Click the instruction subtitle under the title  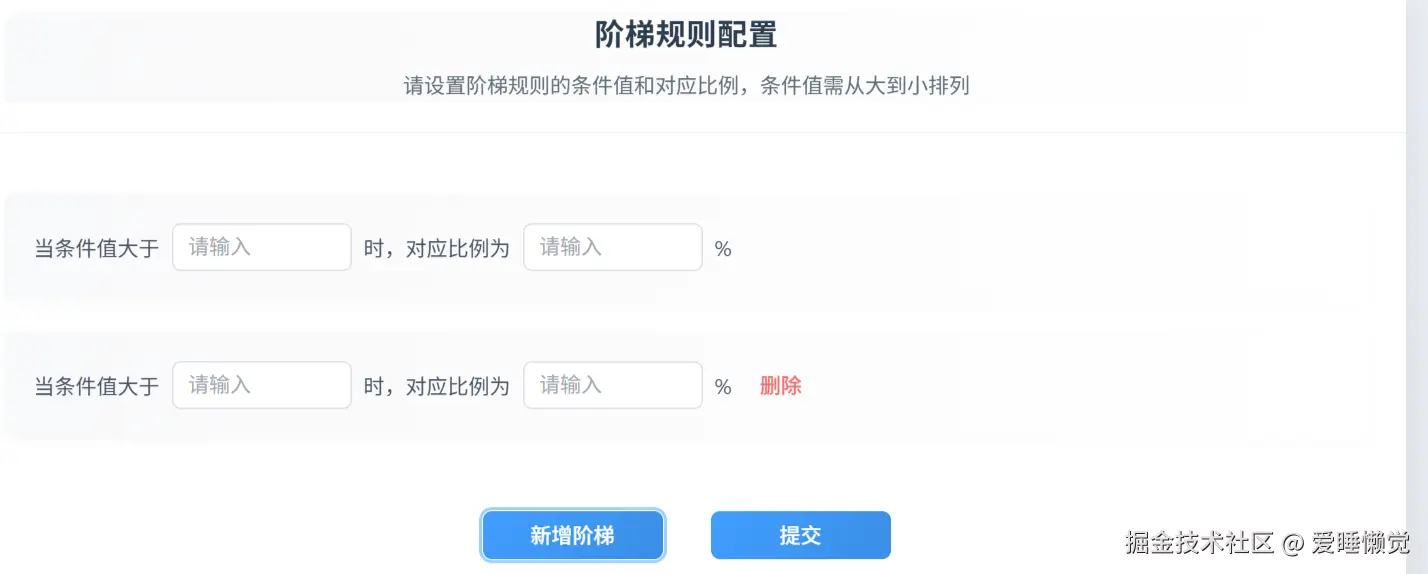tap(686, 86)
